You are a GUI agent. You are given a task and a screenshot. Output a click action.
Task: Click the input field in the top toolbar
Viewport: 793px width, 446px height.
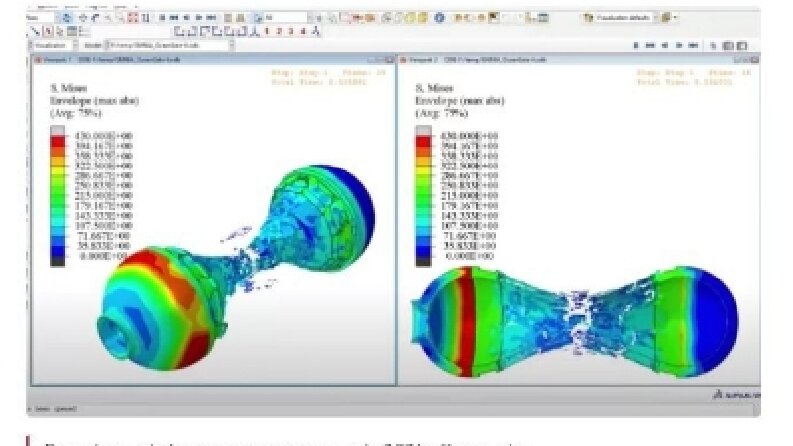click(286, 18)
